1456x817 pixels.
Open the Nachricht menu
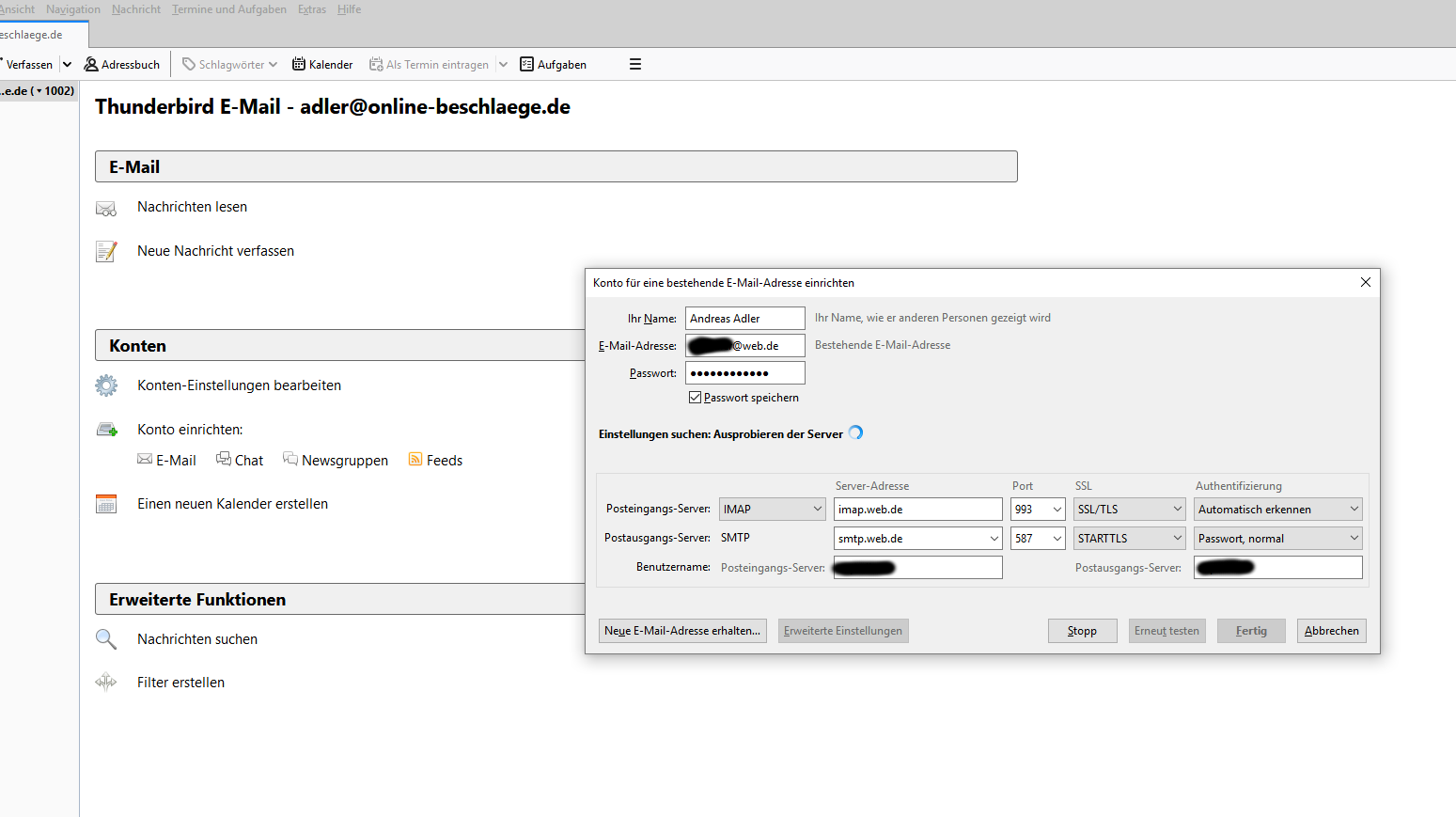pyautogui.click(x=136, y=9)
